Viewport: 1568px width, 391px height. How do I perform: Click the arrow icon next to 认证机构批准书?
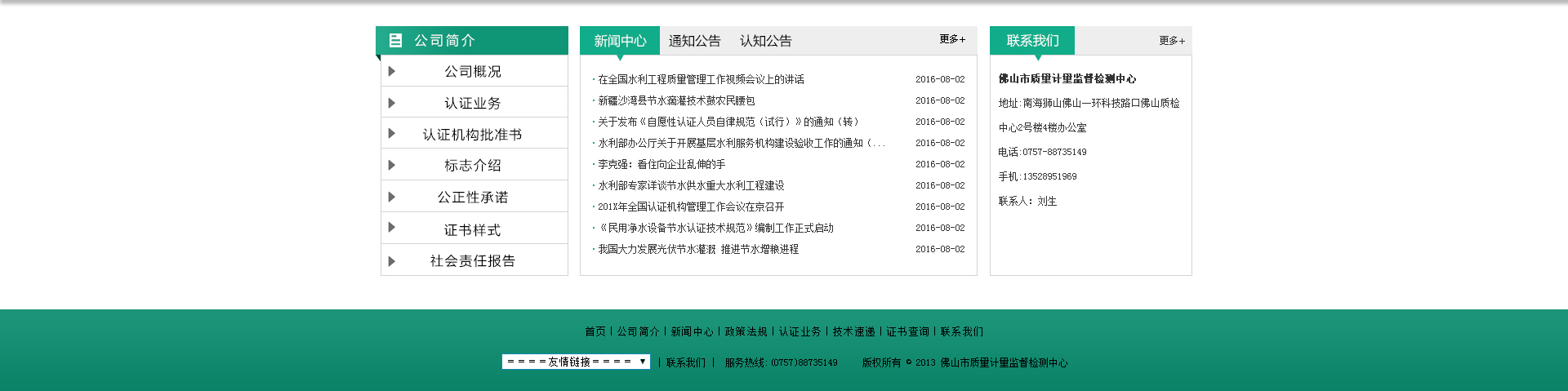(x=392, y=134)
